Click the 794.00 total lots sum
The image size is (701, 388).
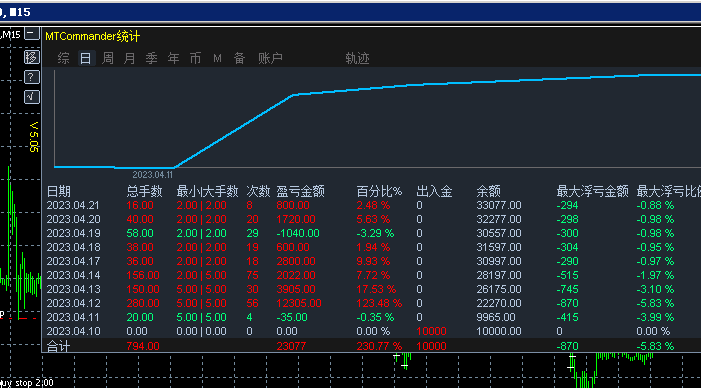(143, 346)
